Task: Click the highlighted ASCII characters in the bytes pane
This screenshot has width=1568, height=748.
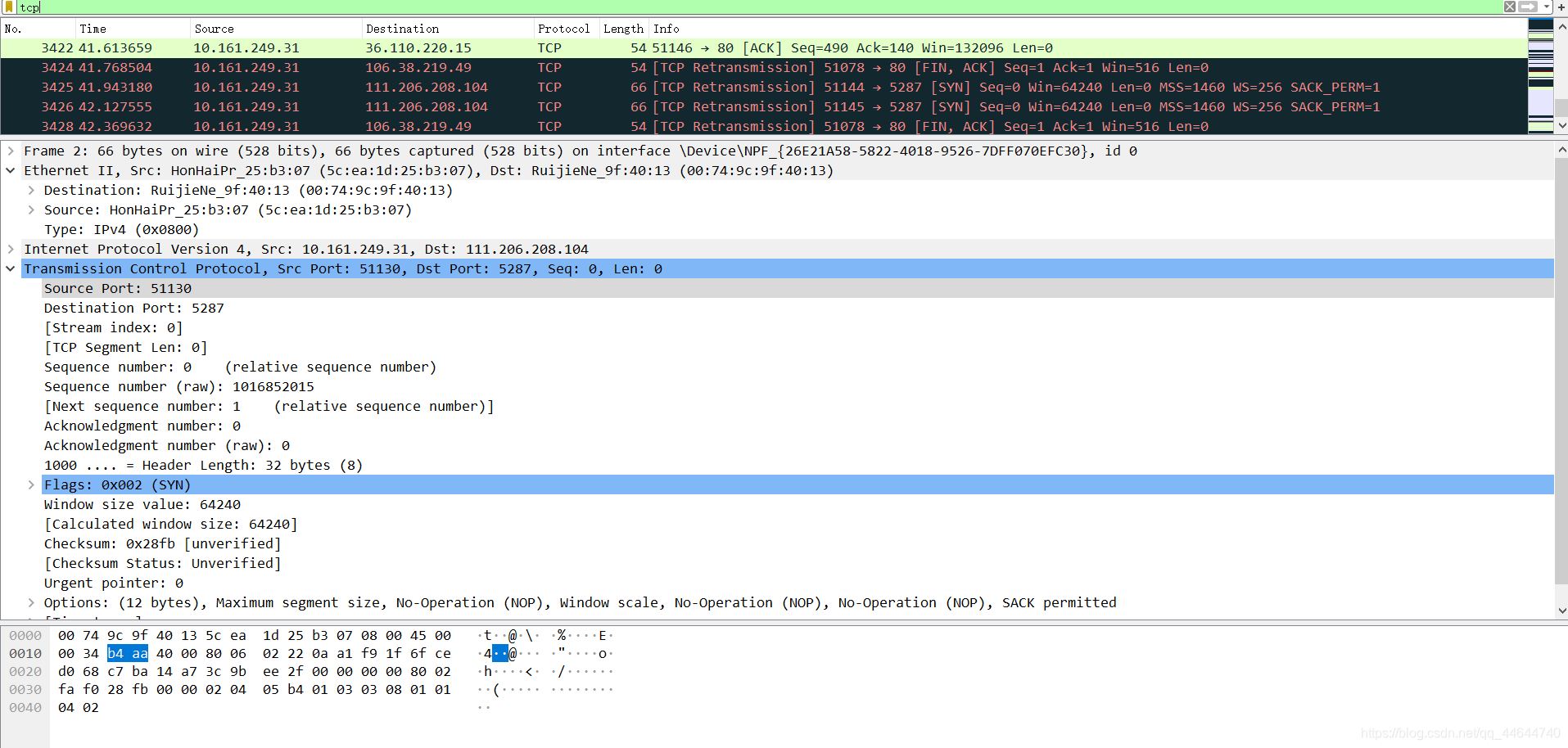Action: pyautogui.click(x=500, y=653)
